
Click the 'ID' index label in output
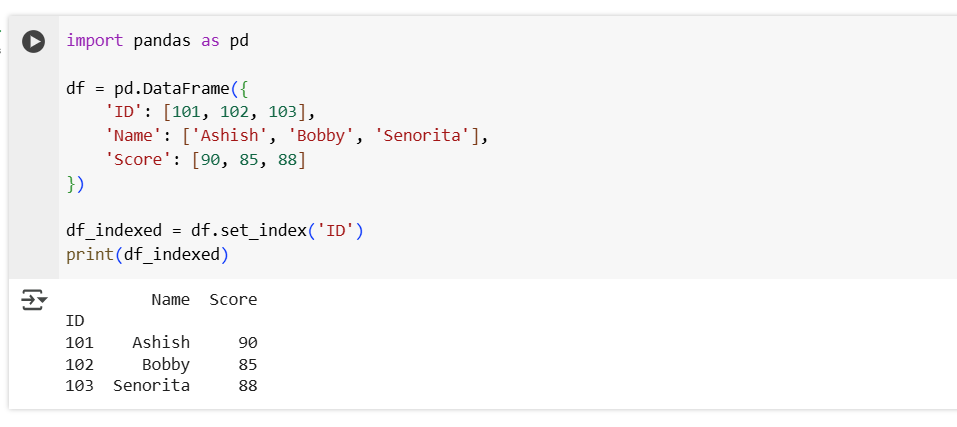[75, 321]
